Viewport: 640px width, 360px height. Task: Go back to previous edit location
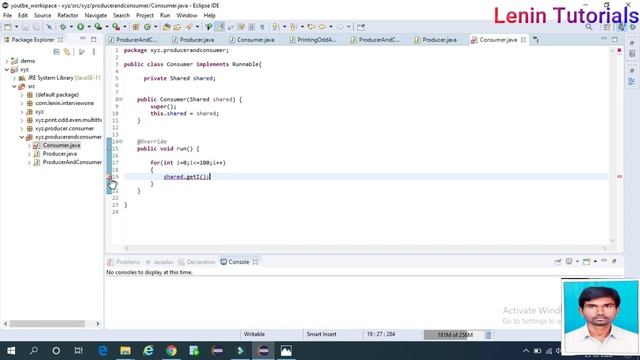pos(311,27)
